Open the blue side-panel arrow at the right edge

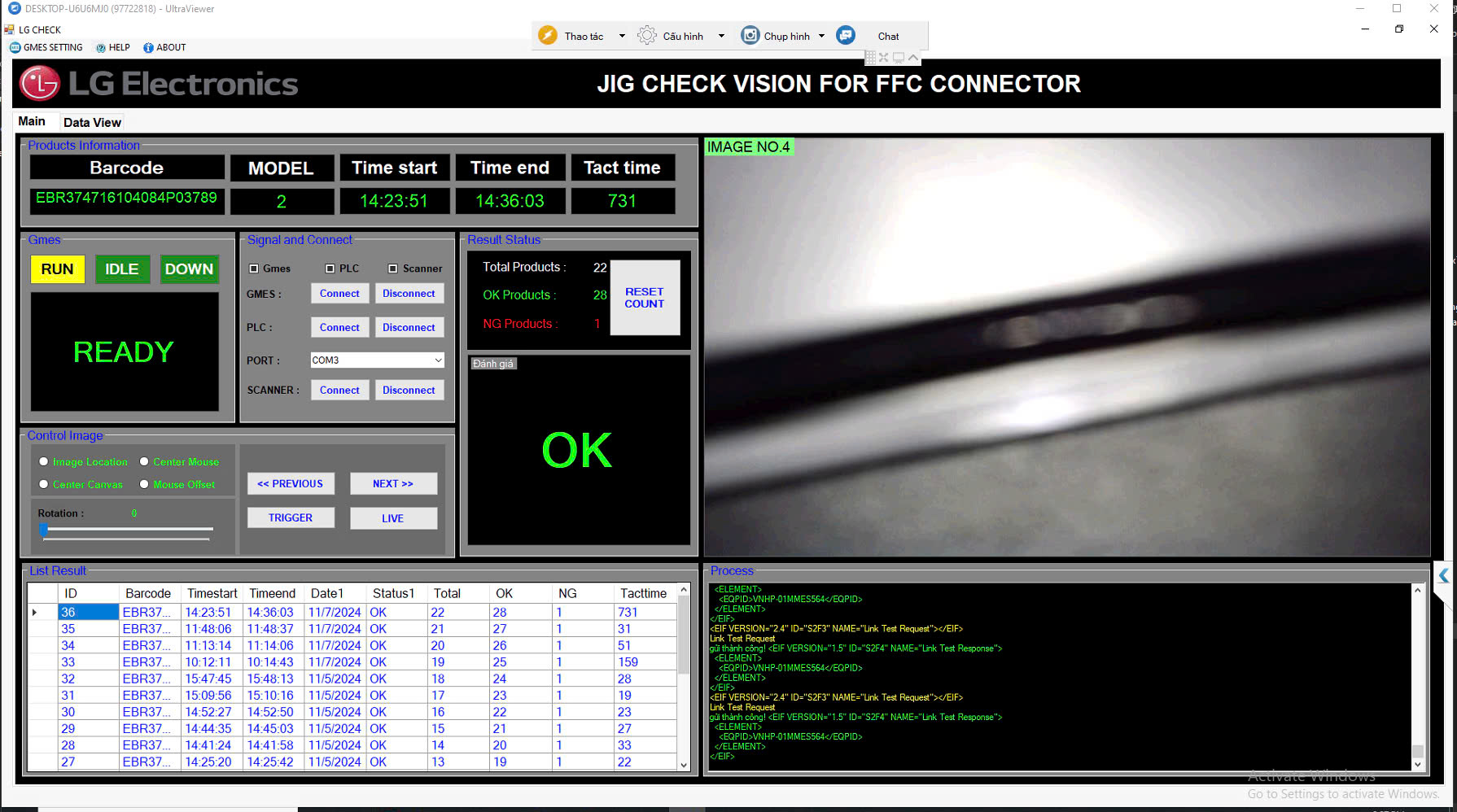1443,575
